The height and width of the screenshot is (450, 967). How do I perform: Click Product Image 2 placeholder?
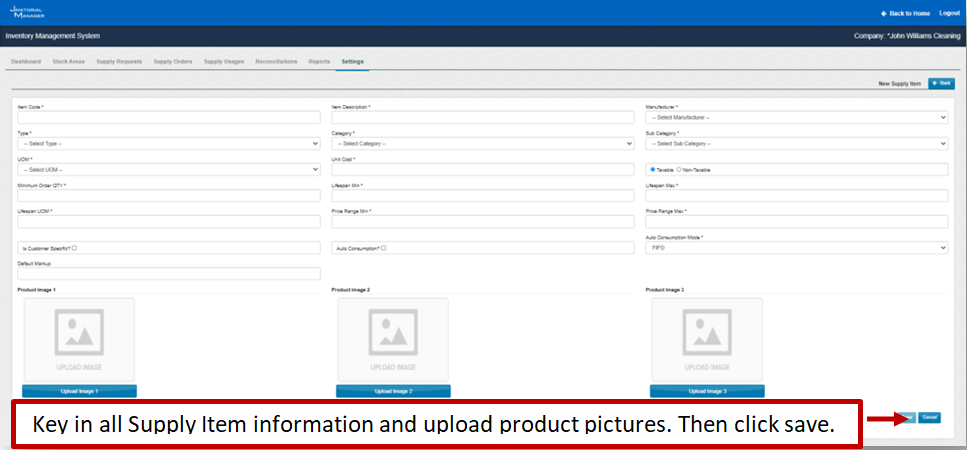[x=393, y=340]
